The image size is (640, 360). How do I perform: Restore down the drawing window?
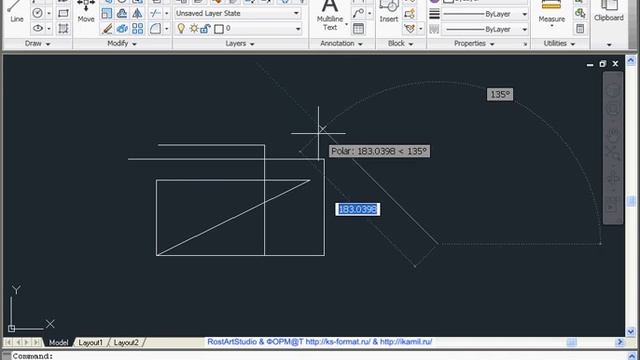(x=602, y=64)
